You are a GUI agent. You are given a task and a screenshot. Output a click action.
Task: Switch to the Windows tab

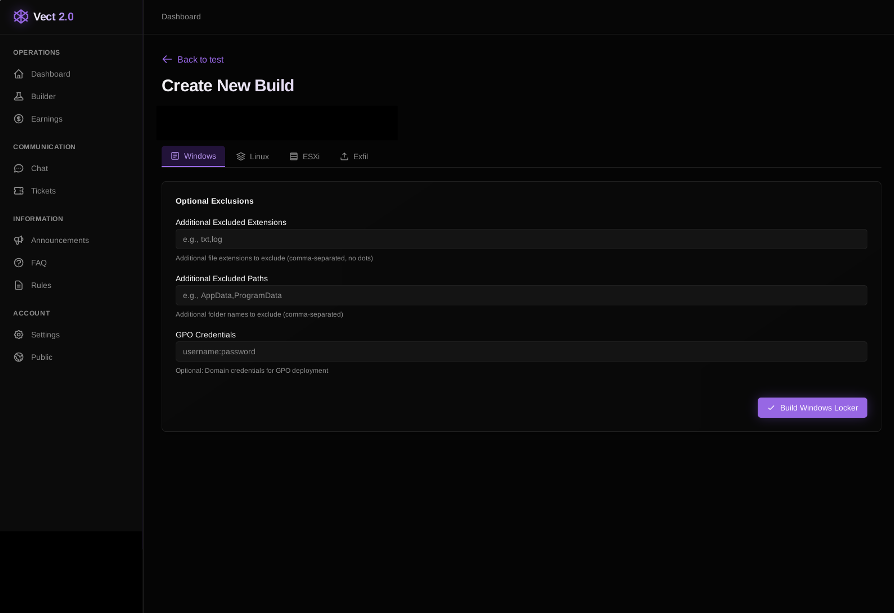193,156
